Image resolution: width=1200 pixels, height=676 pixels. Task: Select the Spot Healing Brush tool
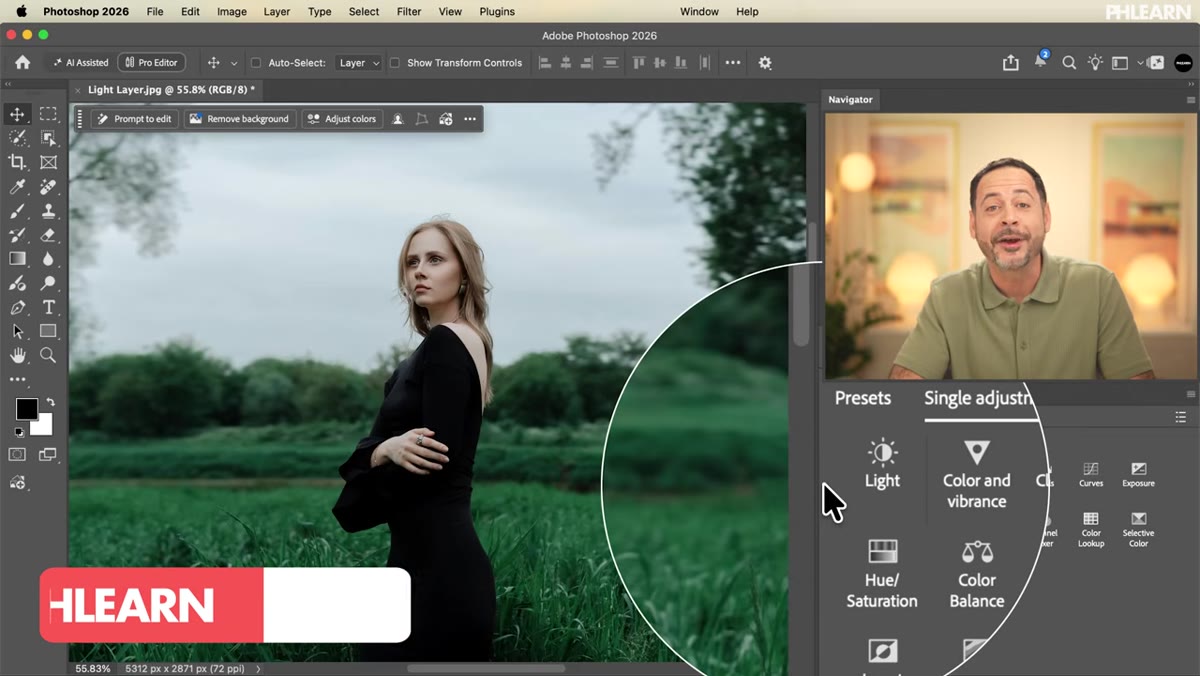click(x=48, y=187)
